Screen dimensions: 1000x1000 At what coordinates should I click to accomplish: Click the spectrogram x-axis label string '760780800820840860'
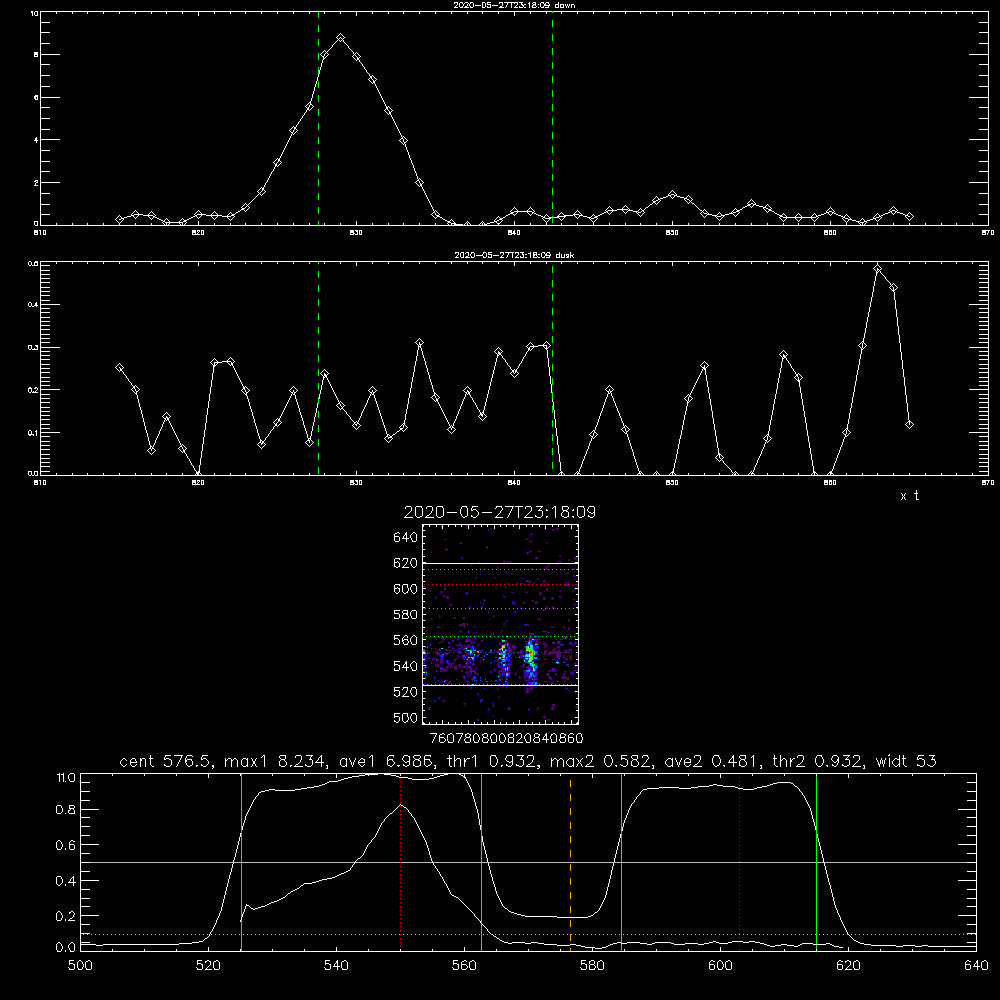(x=506, y=738)
